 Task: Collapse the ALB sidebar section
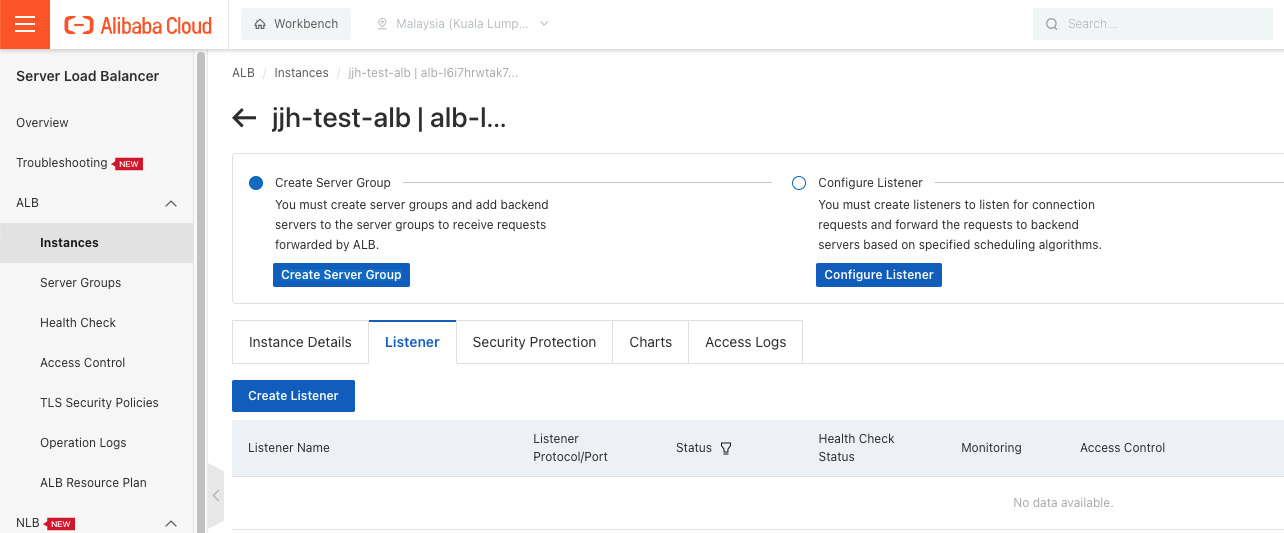[x=171, y=203]
